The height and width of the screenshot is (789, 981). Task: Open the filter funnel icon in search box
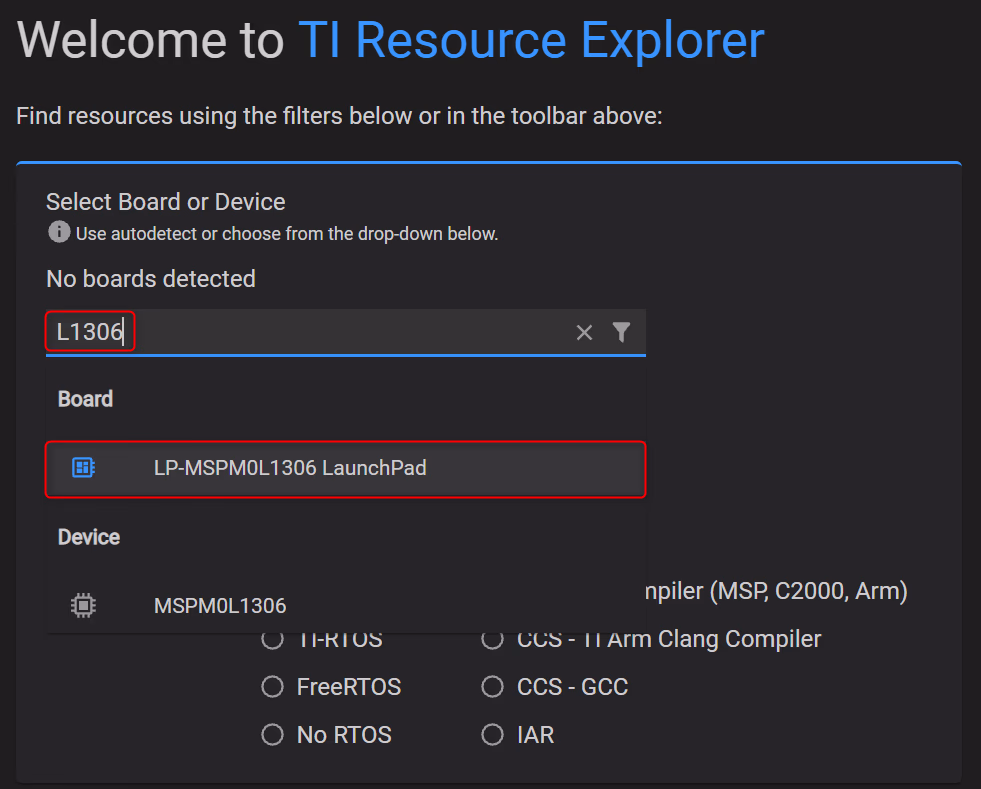[621, 332]
